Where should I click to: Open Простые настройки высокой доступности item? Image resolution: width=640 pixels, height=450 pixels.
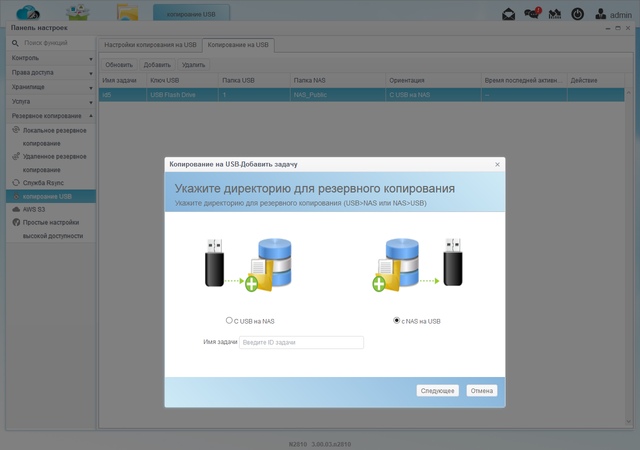pyautogui.click(x=51, y=229)
